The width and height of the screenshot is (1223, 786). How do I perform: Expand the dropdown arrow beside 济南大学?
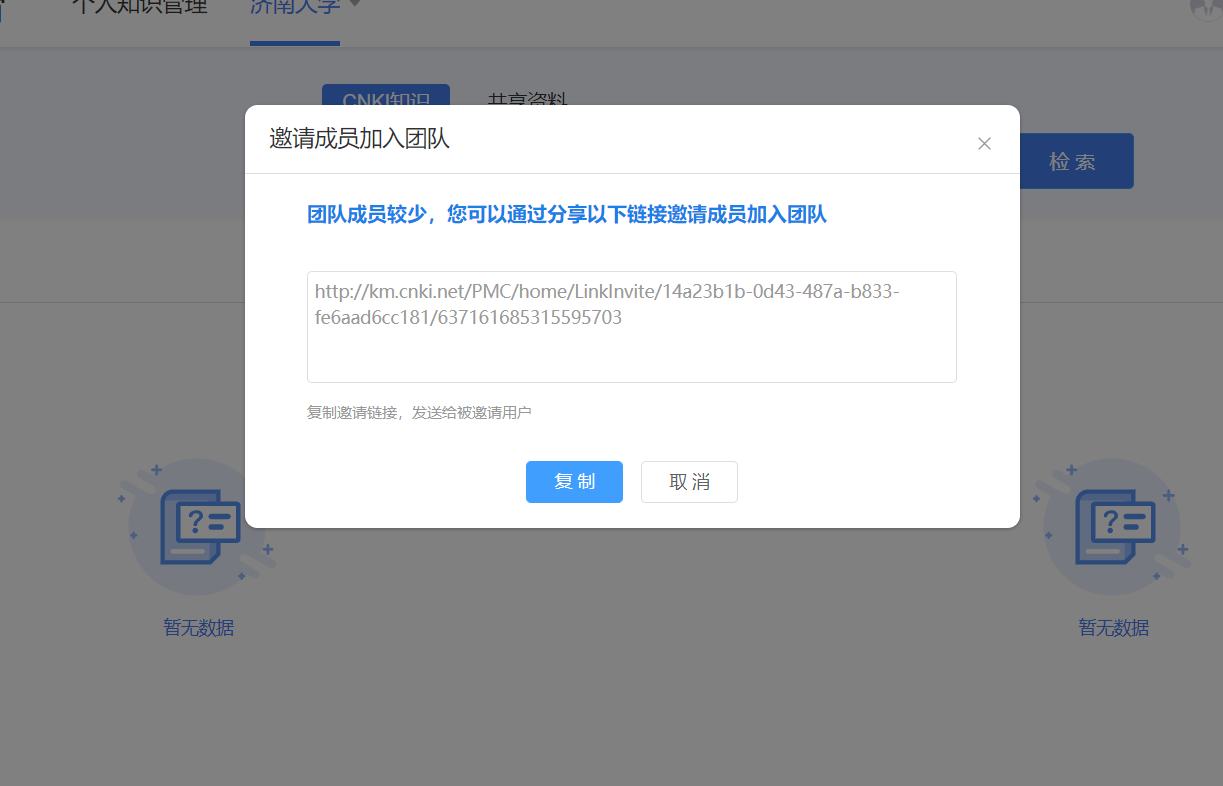[x=354, y=6]
